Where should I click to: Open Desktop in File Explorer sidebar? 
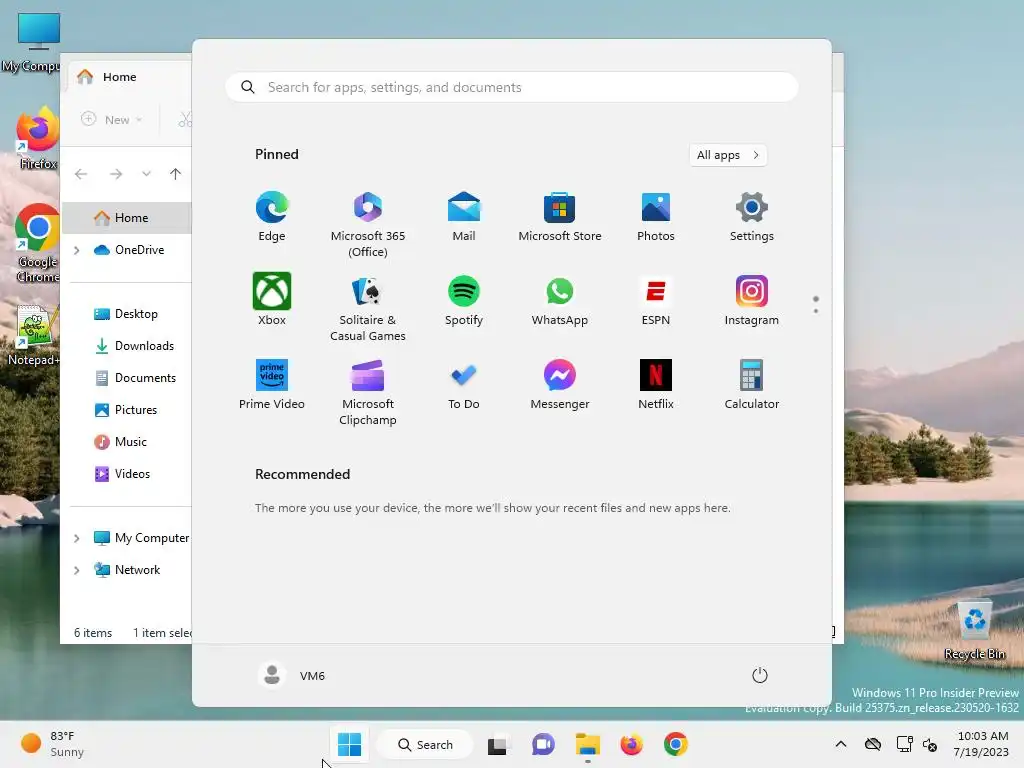(126, 313)
